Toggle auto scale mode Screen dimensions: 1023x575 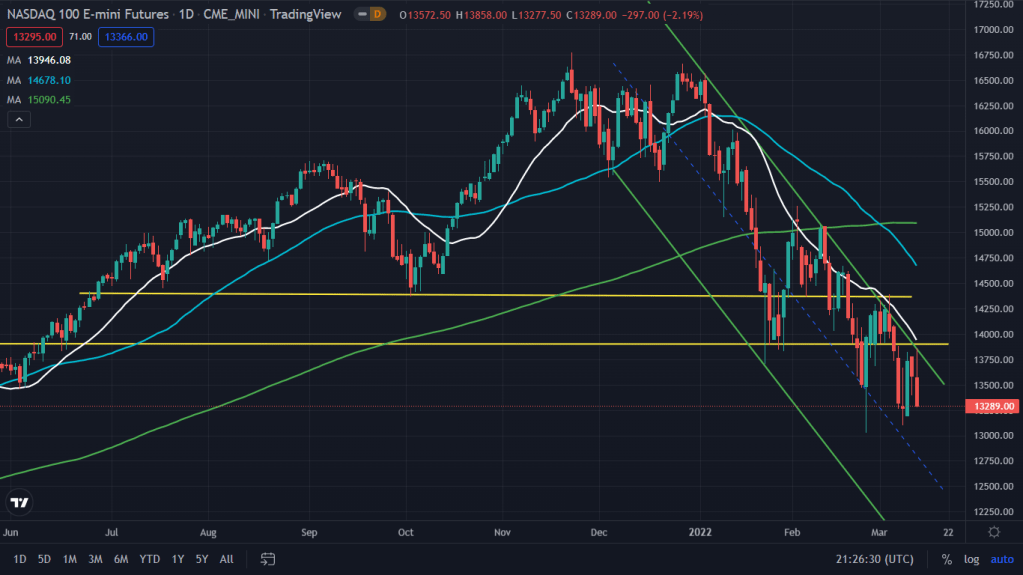[1002, 559]
